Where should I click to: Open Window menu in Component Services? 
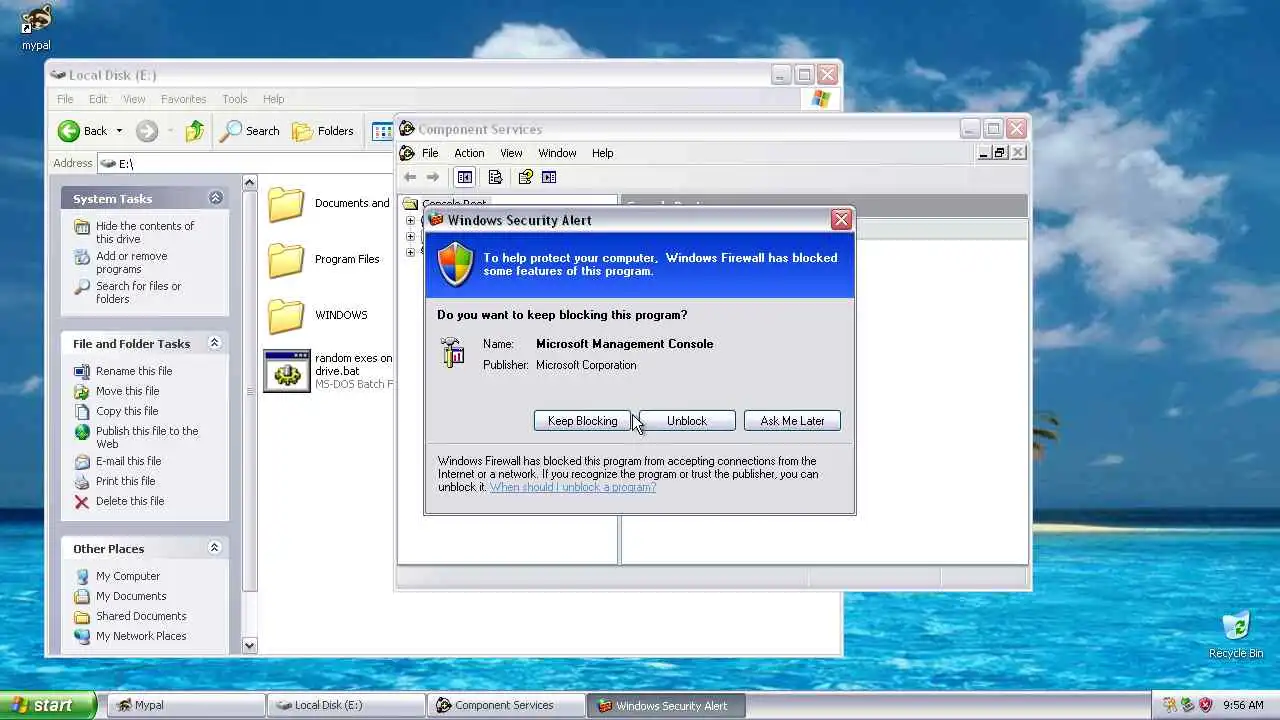click(x=557, y=153)
